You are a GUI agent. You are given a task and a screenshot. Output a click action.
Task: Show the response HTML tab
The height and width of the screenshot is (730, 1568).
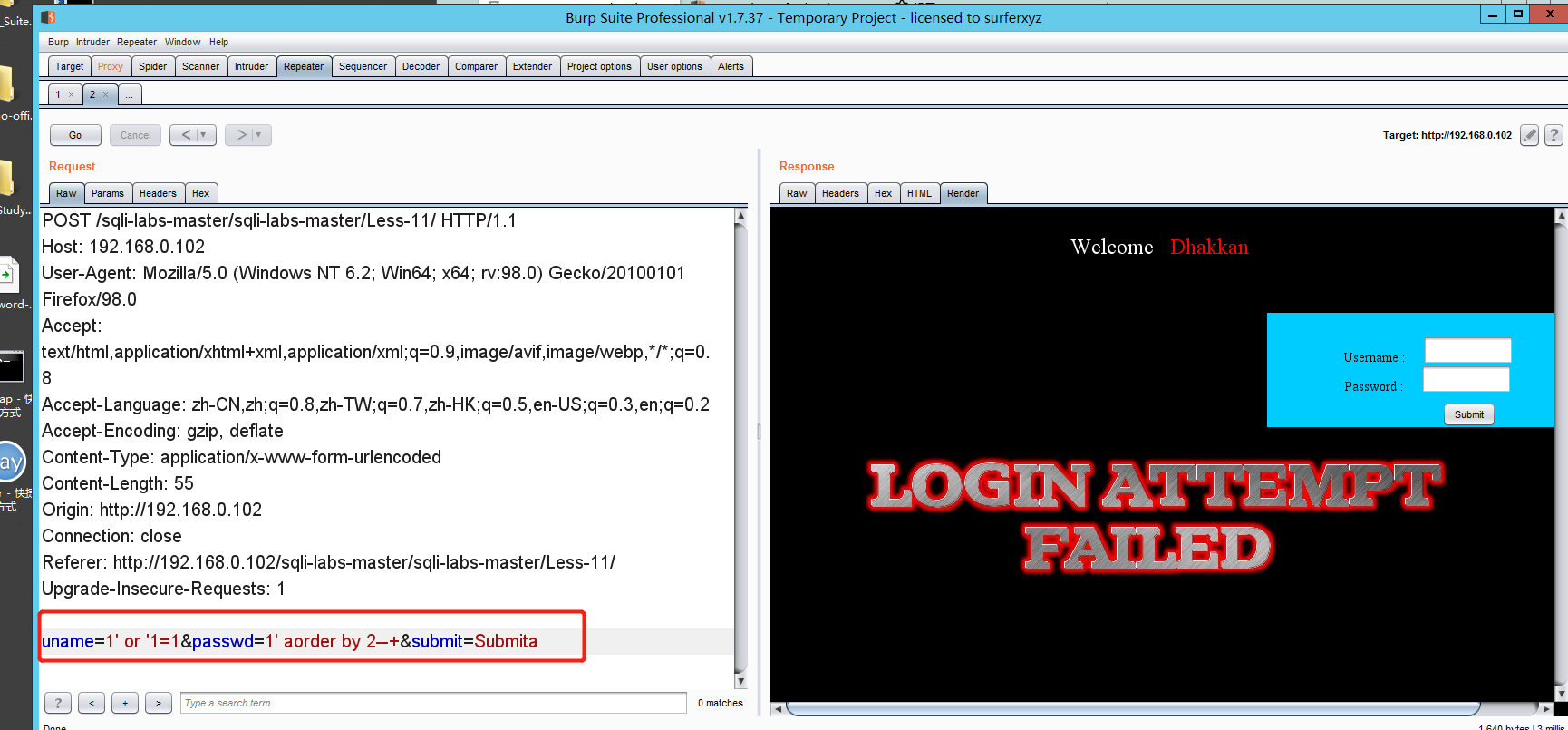pos(920,193)
